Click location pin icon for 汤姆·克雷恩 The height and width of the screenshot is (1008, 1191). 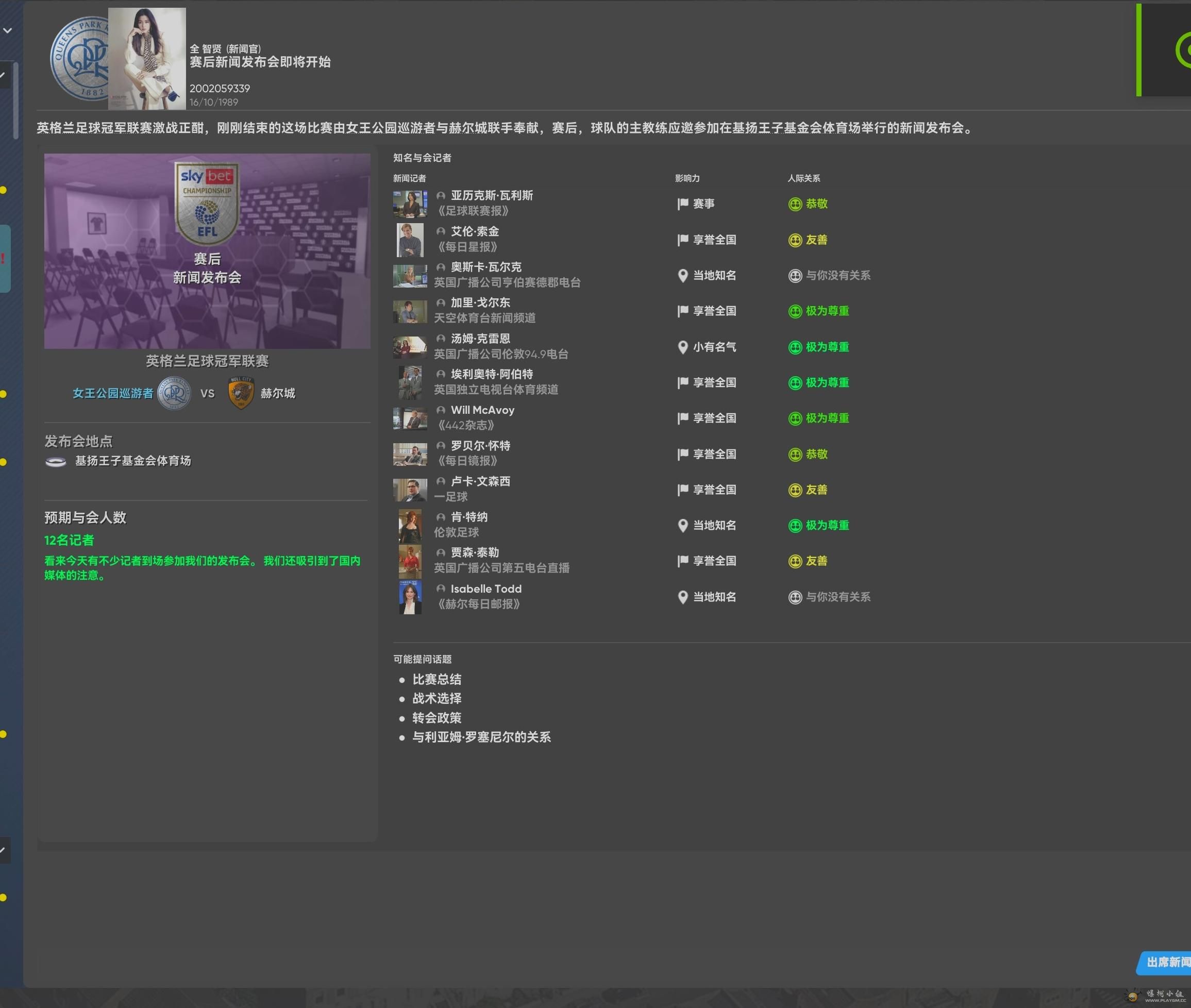point(682,347)
